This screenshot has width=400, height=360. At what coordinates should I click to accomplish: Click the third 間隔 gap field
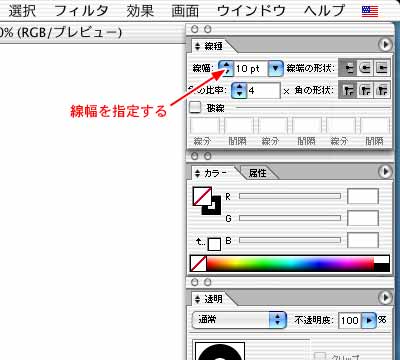click(x=375, y=126)
